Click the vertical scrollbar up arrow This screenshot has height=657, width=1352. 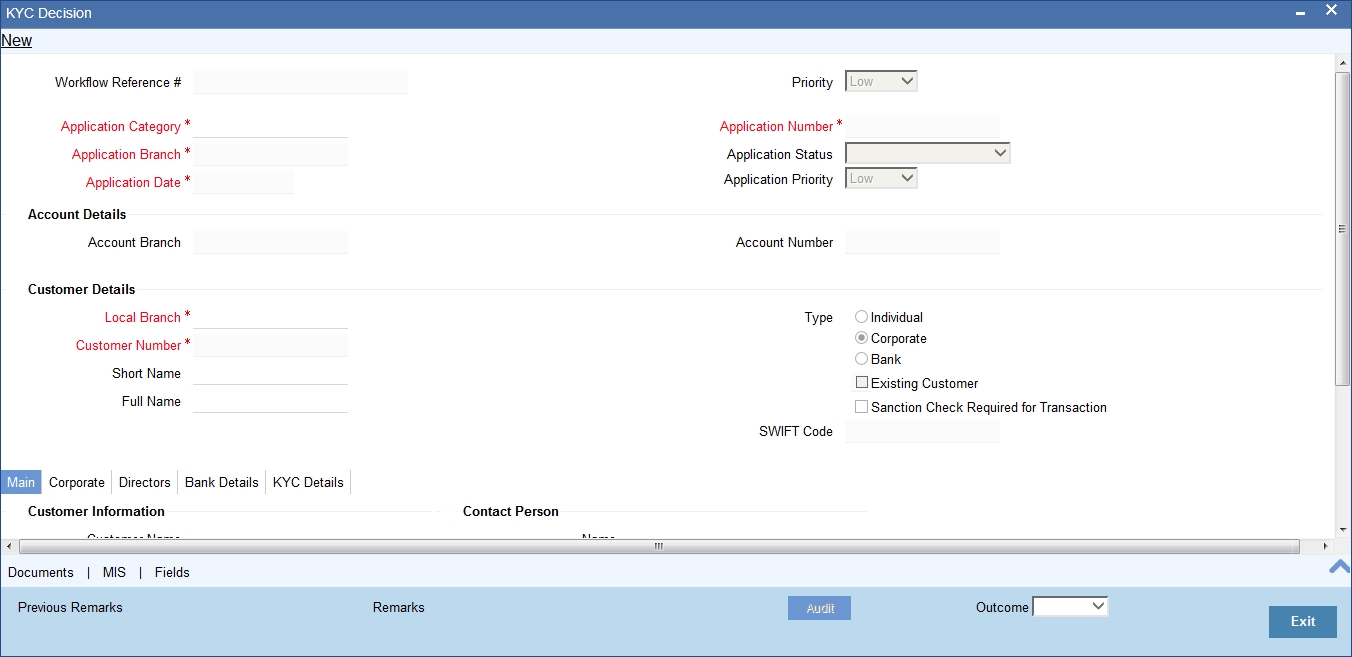[1343, 62]
